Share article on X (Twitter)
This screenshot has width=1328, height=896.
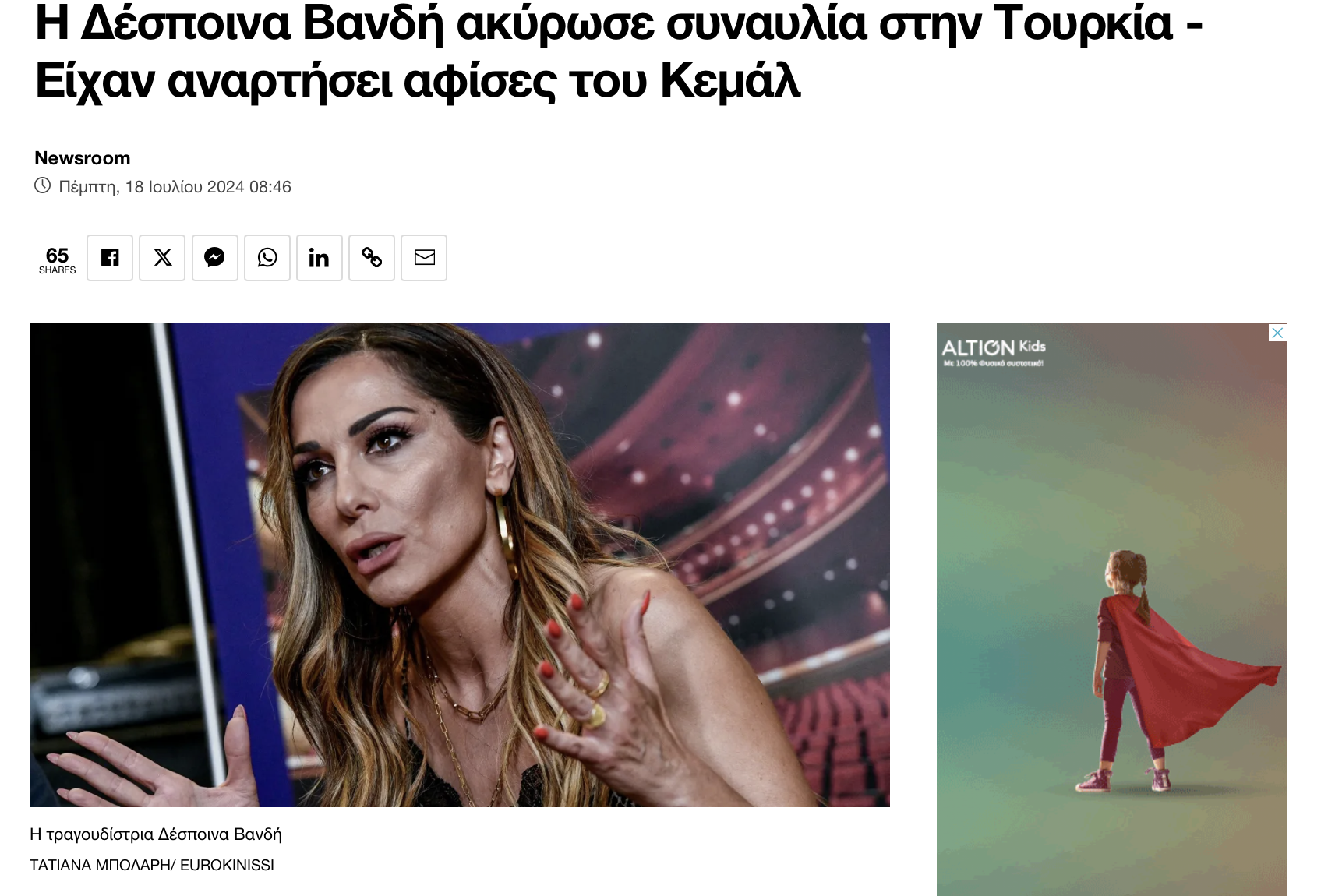coord(162,258)
